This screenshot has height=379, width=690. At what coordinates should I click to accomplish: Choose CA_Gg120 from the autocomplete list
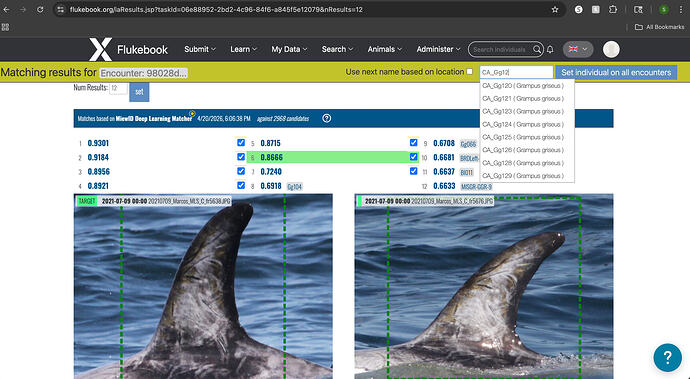[x=527, y=85]
